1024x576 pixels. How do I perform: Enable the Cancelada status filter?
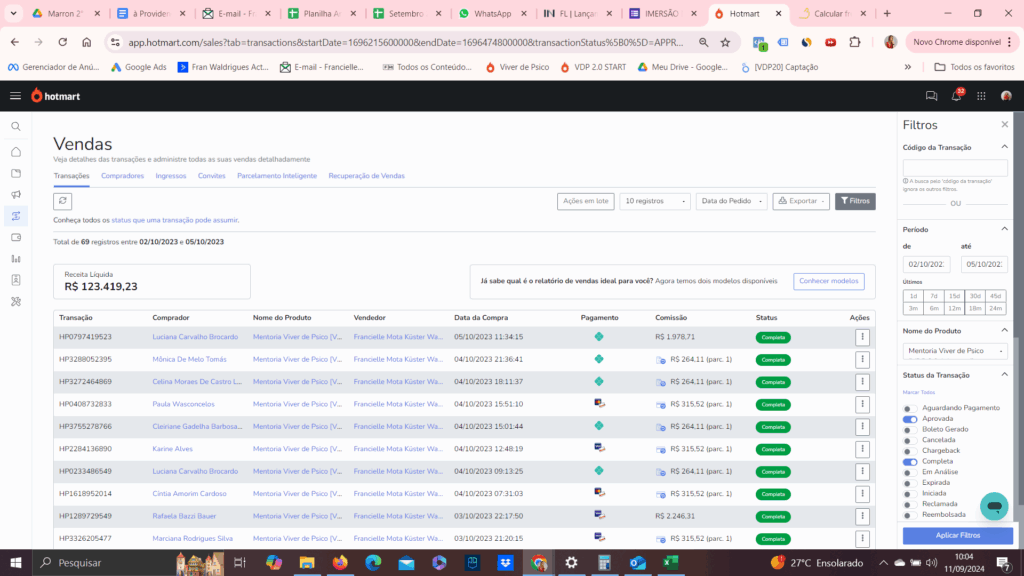pos(910,440)
